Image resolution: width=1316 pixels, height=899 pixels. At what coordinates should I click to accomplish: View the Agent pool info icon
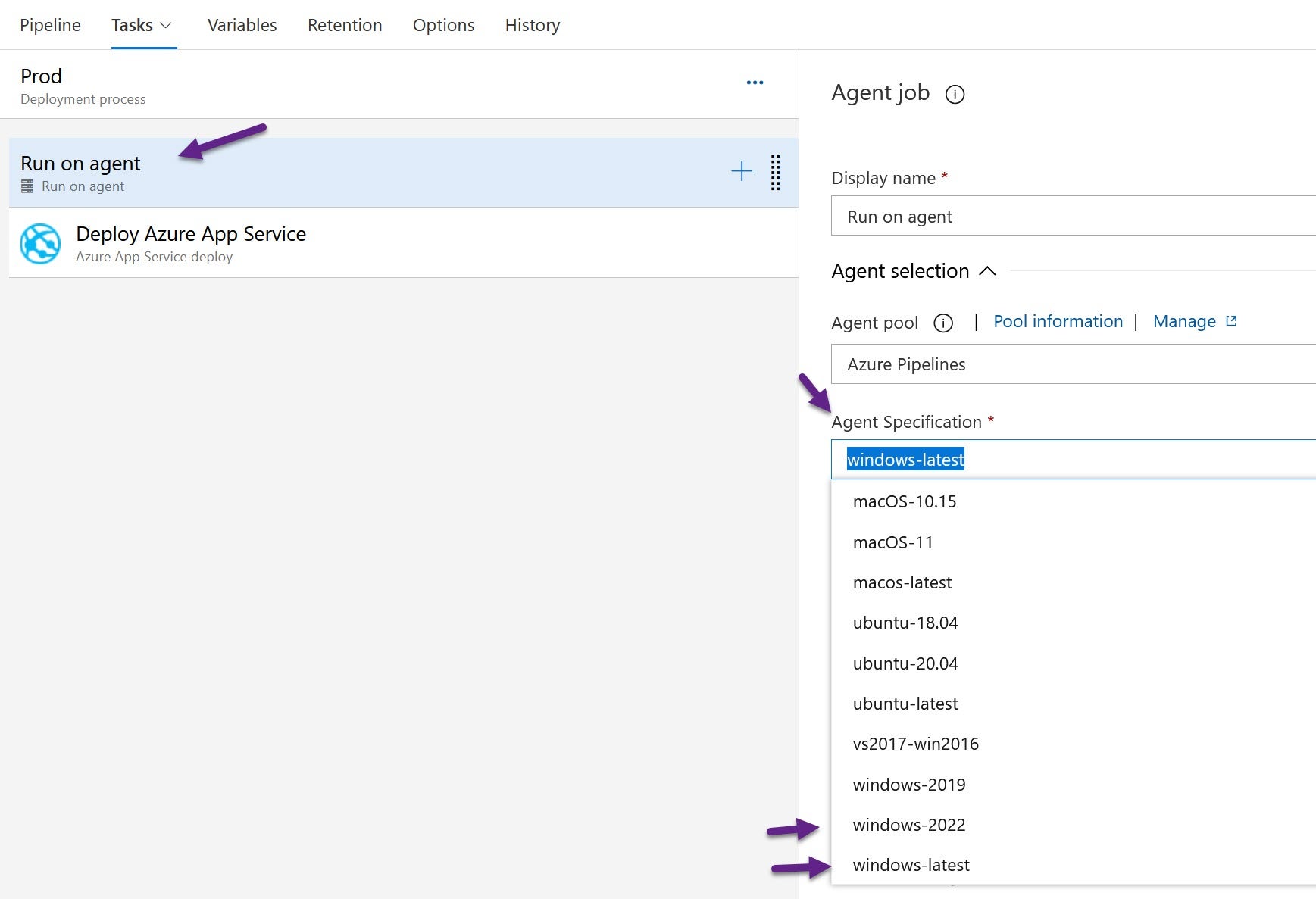pos(942,323)
